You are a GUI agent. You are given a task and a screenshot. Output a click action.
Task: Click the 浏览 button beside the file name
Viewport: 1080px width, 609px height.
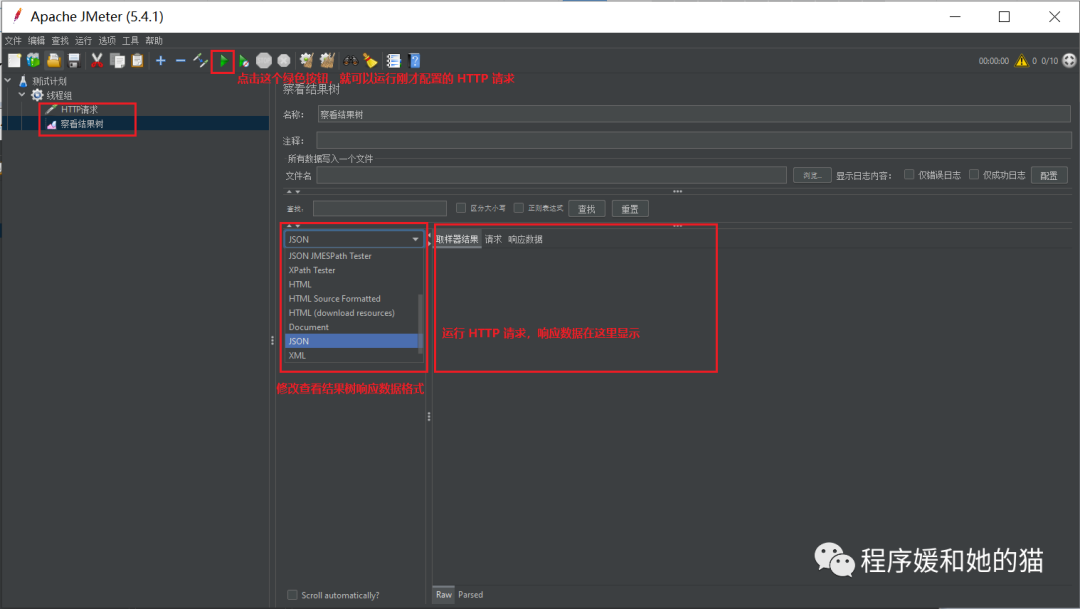pyautogui.click(x=812, y=176)
